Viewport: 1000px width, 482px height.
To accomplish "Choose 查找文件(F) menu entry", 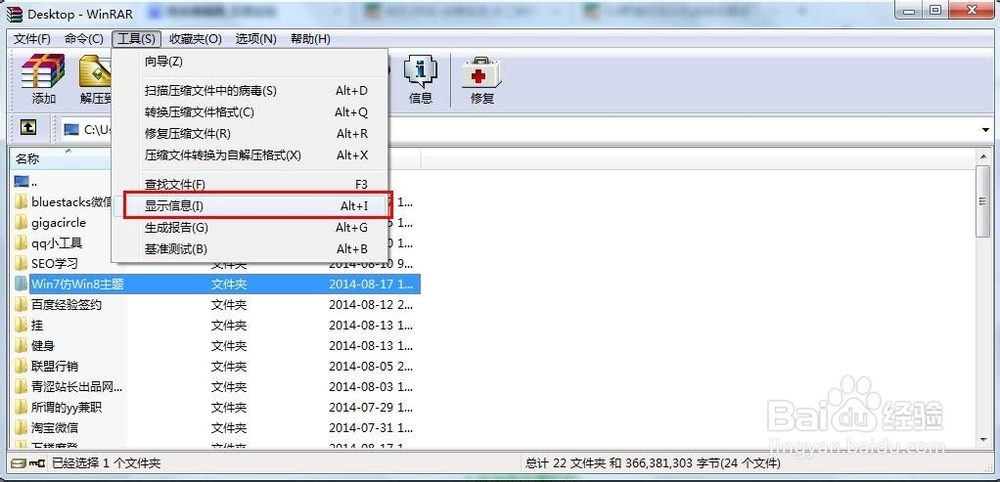I will pyautogui.click(x=250, y=185).
